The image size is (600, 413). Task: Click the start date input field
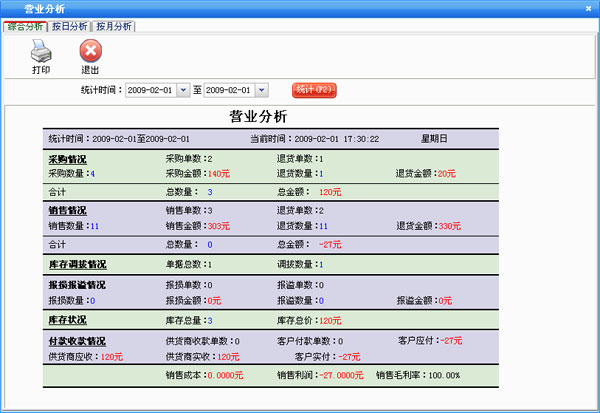tap(150, 90)
